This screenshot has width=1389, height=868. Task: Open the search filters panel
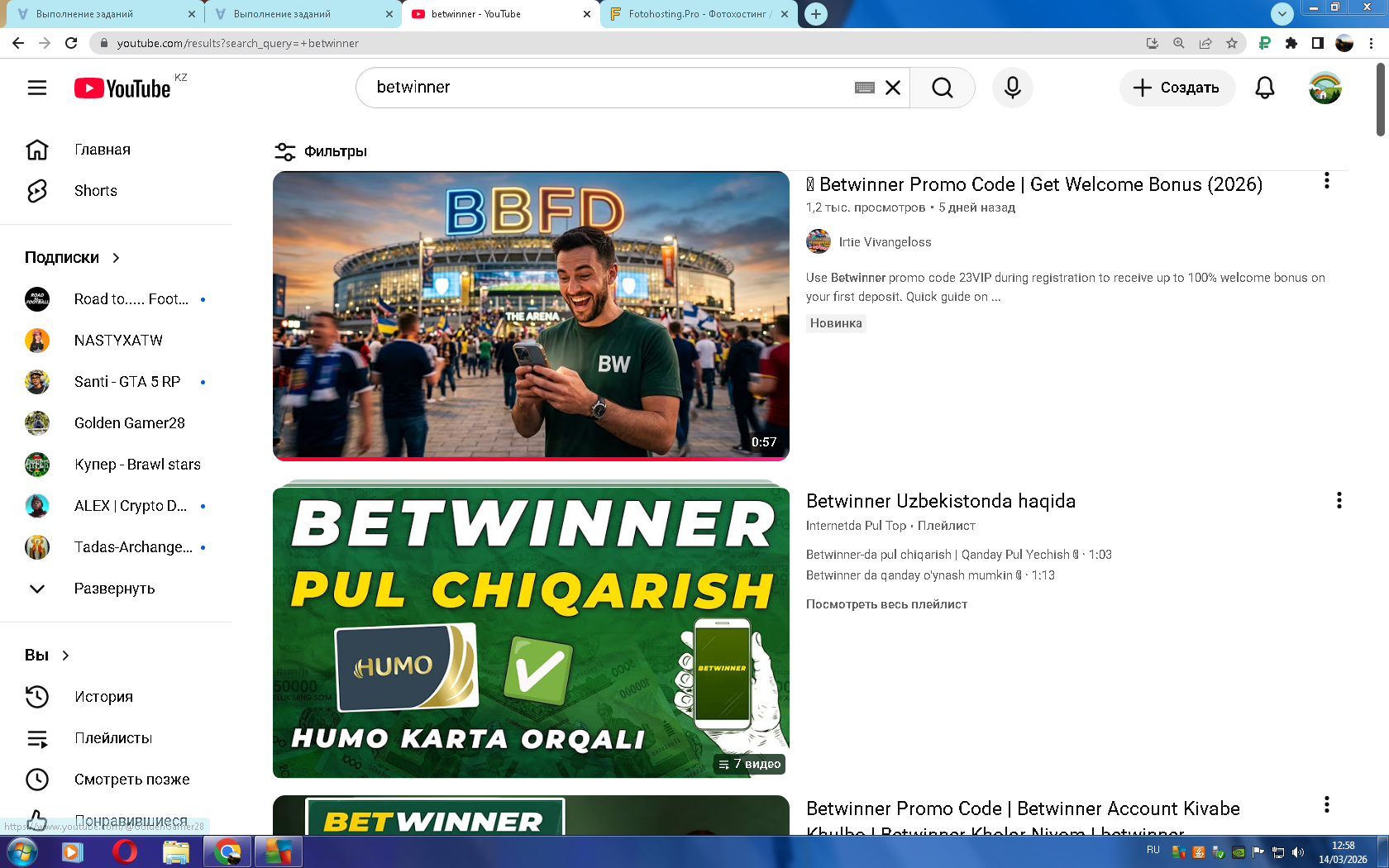[x=321, y=151]
